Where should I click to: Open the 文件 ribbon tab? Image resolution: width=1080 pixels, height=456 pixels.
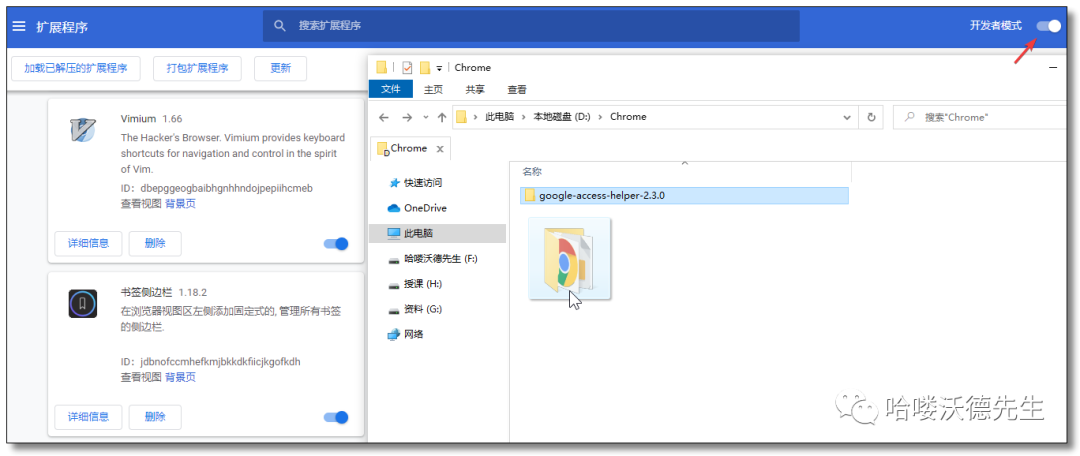(x=391, y=90)
